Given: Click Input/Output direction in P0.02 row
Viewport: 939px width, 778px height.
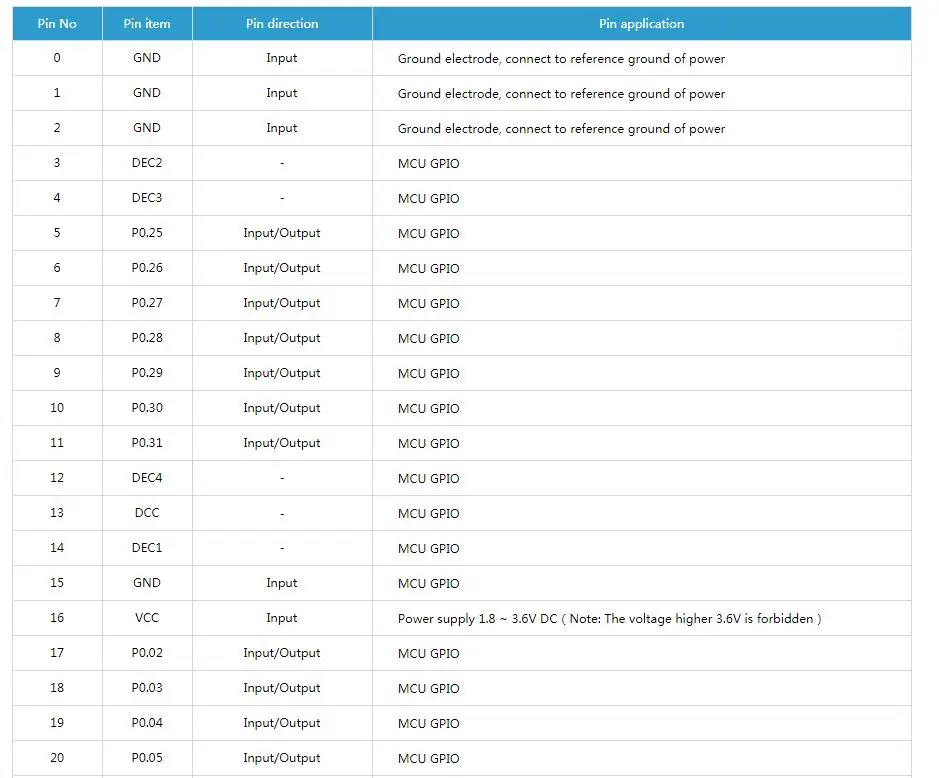Looking at the screenshot, I should coord(282,653).
